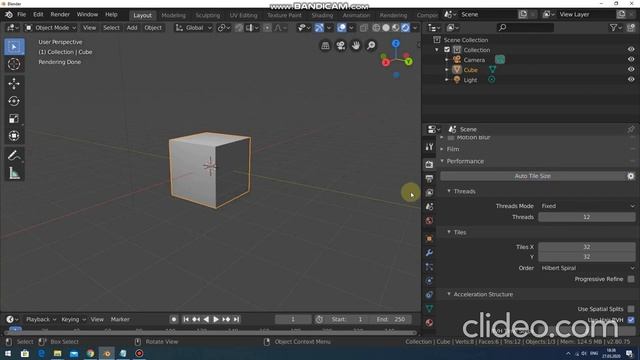The height and width of the screenshot is (360, 640).
Task: Open the Physics properties tab icon
Action: point(429,281)
